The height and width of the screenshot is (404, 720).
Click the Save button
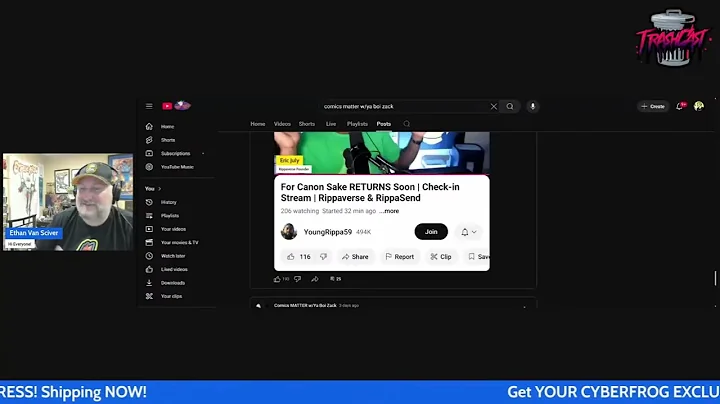point(478,257)
